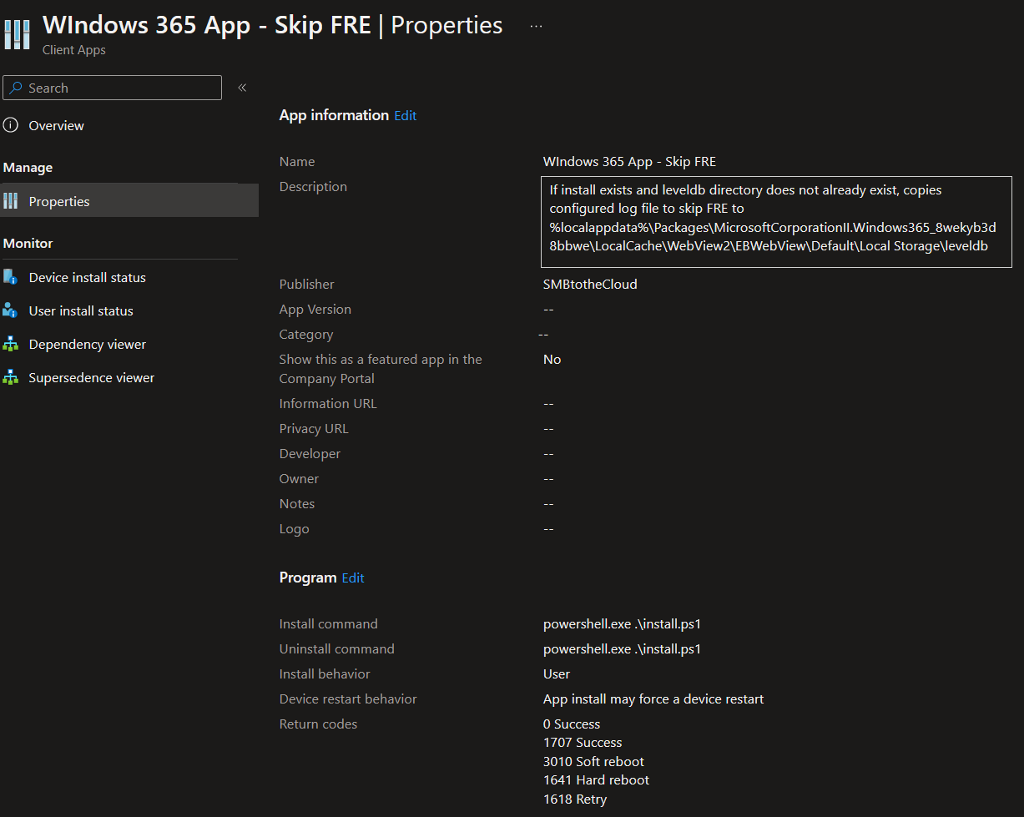1024x817 pixels.
Task: Collapse the left navigation pane
Action: click(x=242, y=88)
